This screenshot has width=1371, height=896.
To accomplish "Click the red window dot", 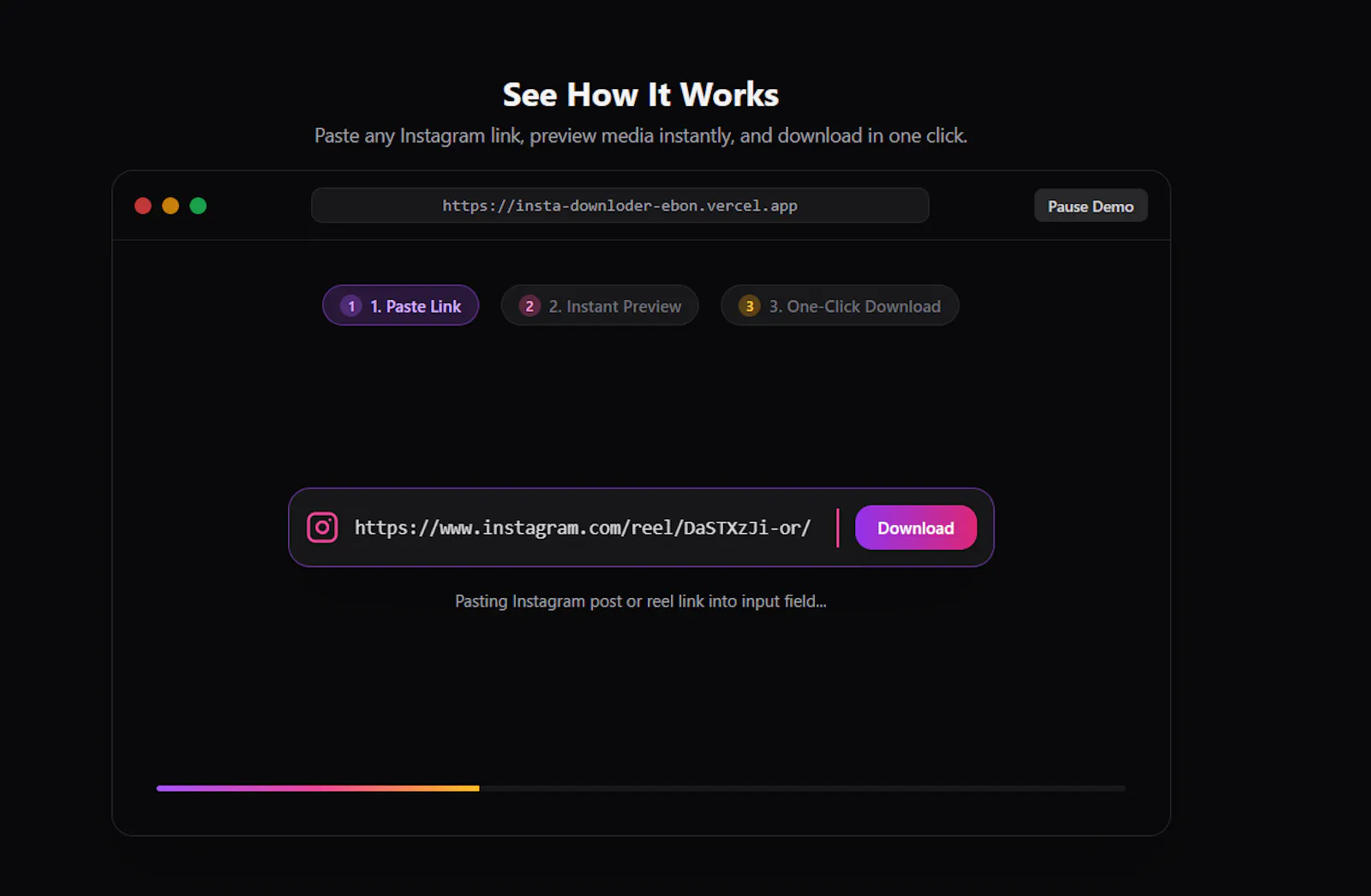I will pyautogui.click(x=143, y=206).
